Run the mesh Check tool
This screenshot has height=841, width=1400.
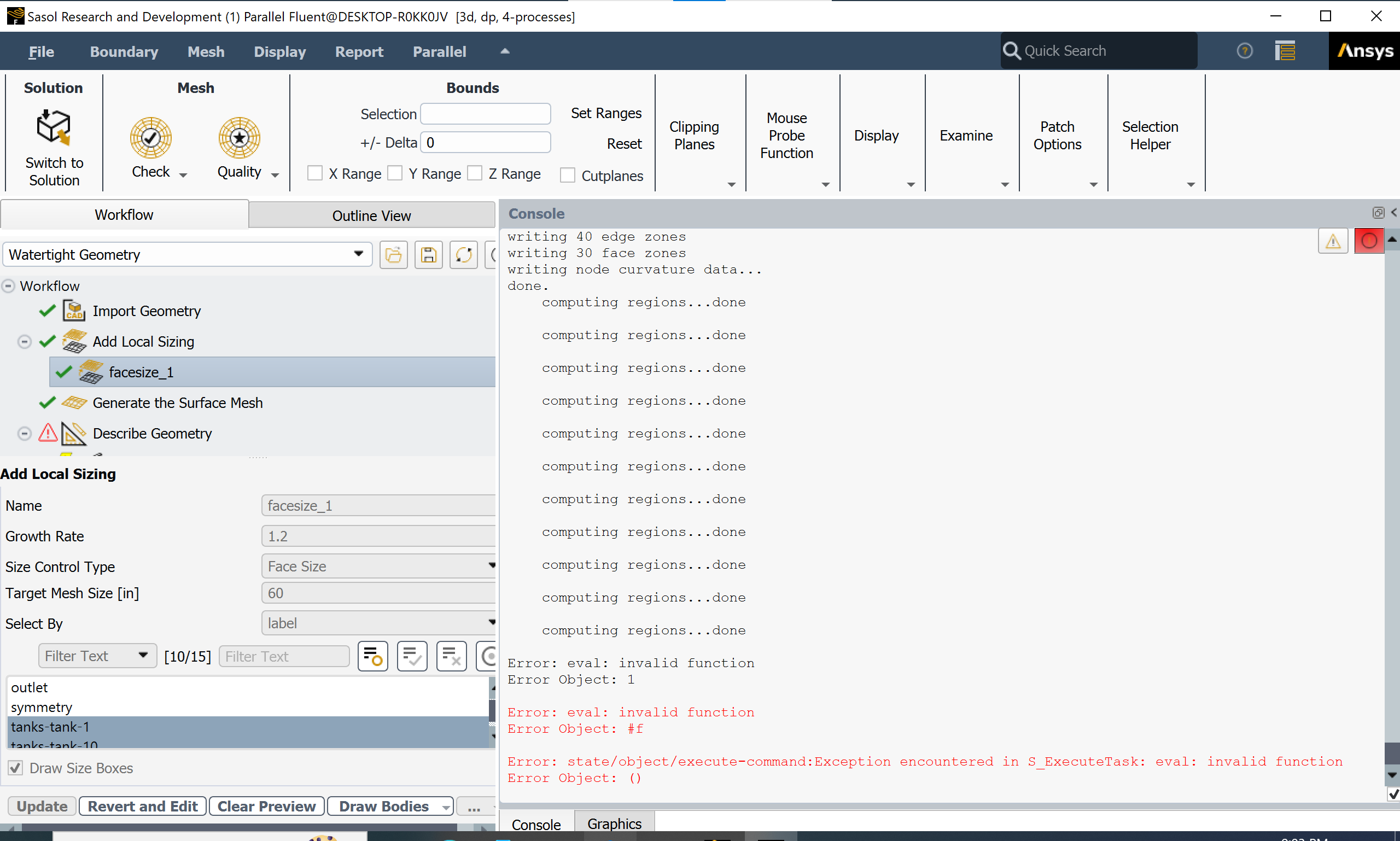(x=150, y=138)
